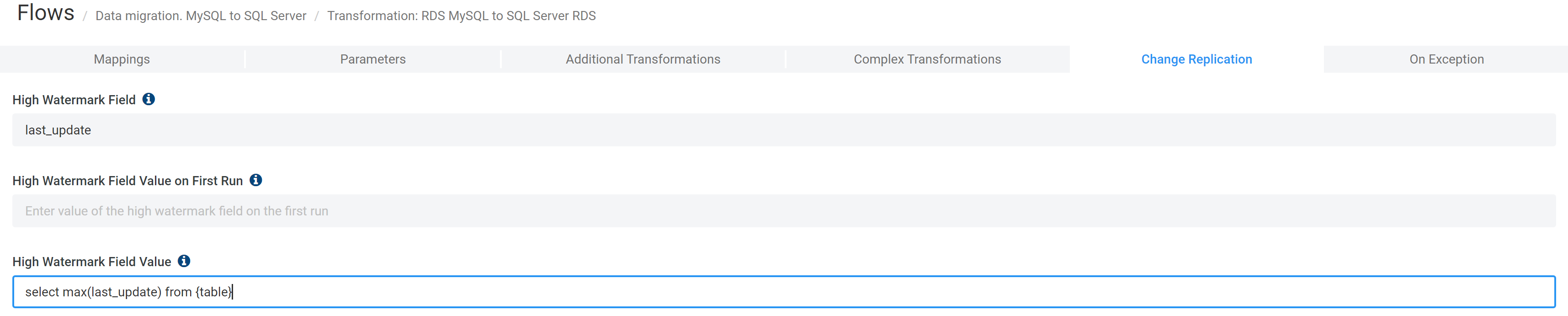Select the Change Replication tab

tap(1196, 59)
